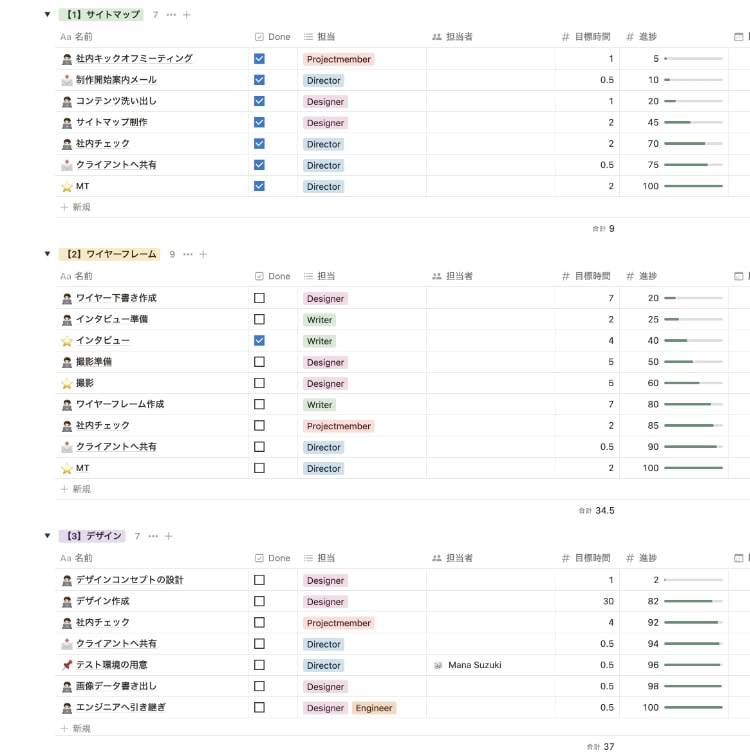
Task: Click mail icon of デザイン group クライアントへ共有
Action: click(x=67, y=644)
